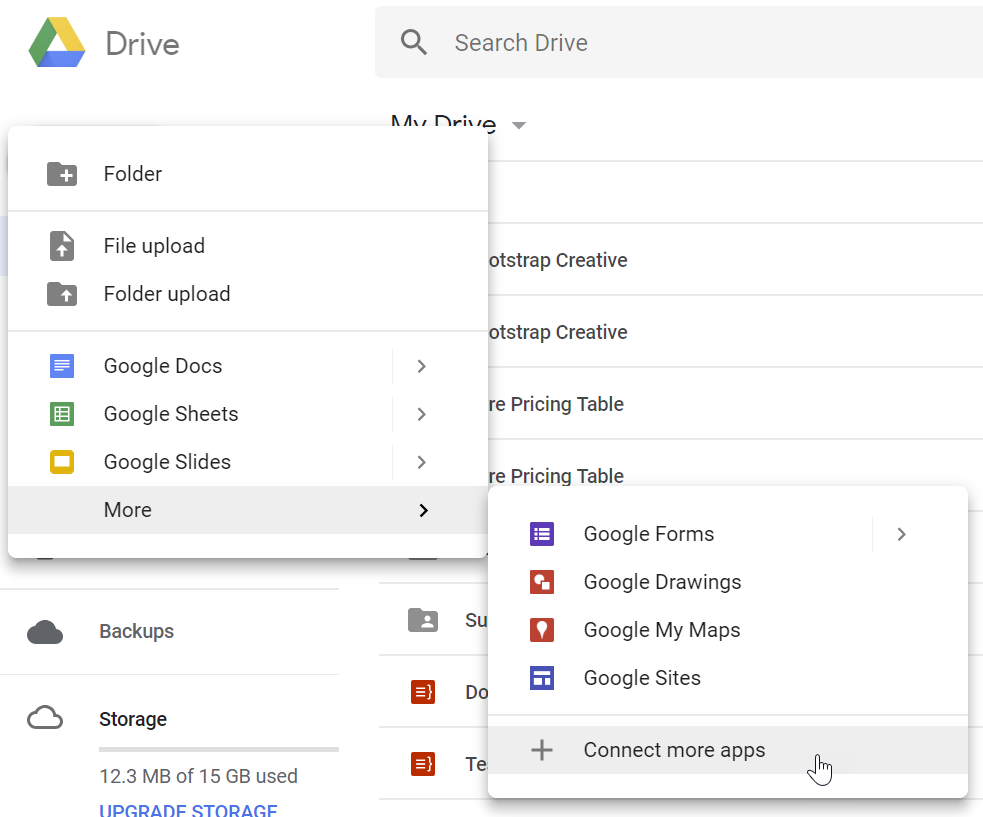Click the storage usage progress bar

tap(219, 749)
